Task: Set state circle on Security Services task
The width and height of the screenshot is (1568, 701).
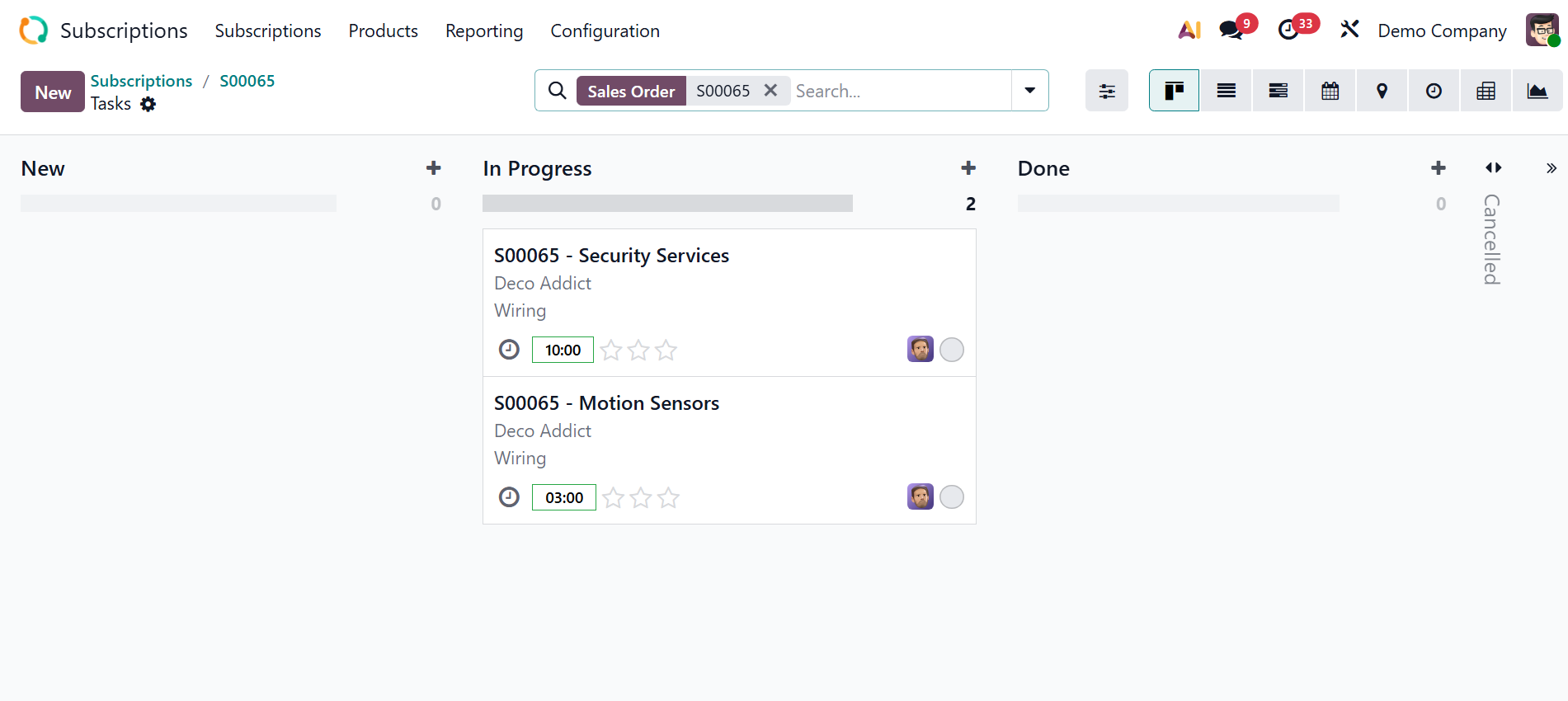Action: (x=951, y=350)
